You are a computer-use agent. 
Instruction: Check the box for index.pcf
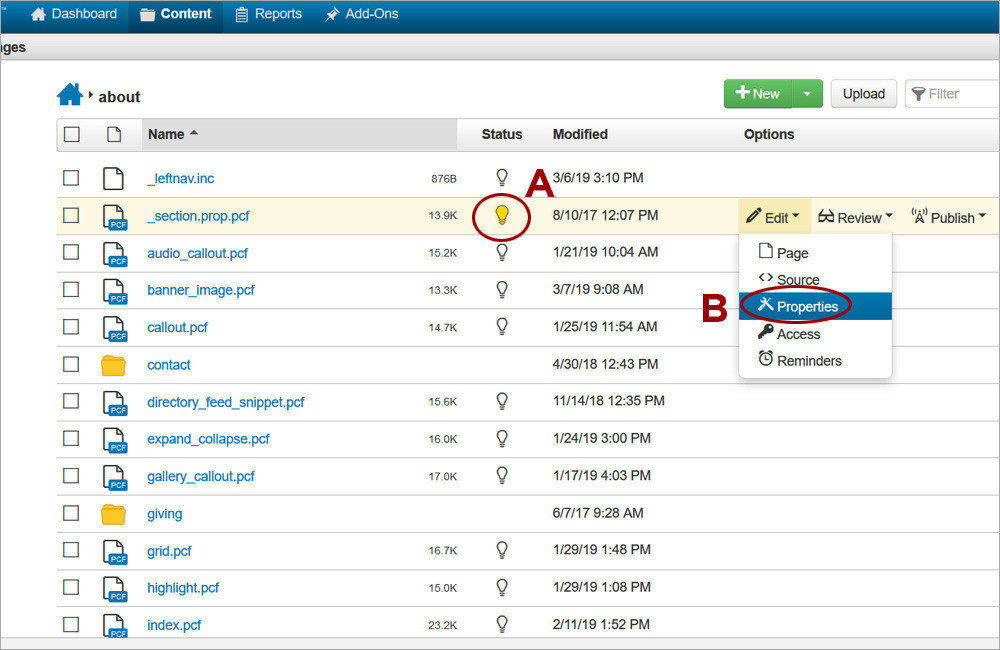pyautogui.click(x=71, y=624)
